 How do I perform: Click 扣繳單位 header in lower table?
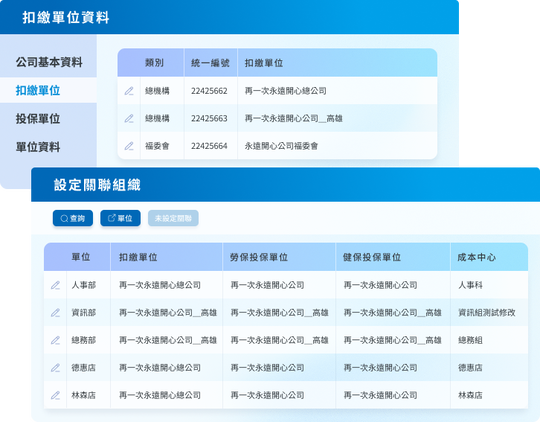tap(138, 257)
